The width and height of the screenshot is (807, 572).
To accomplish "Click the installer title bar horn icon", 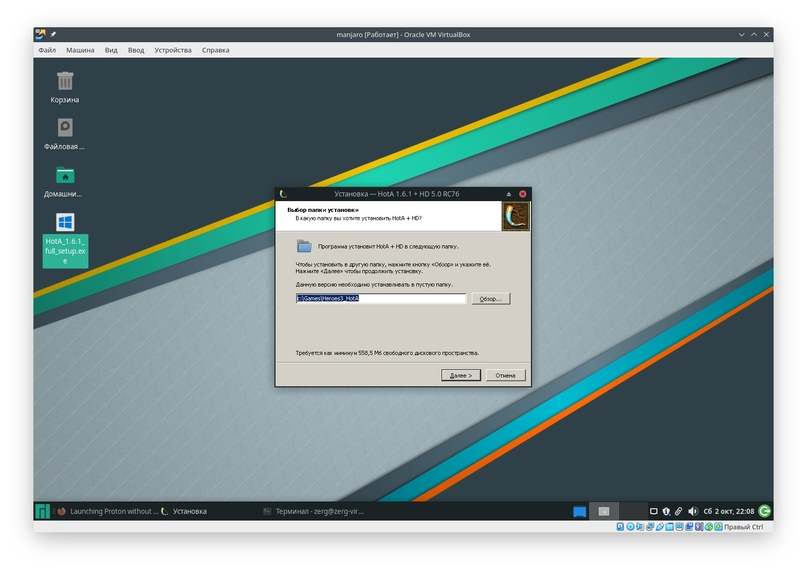I will (283, 194).
